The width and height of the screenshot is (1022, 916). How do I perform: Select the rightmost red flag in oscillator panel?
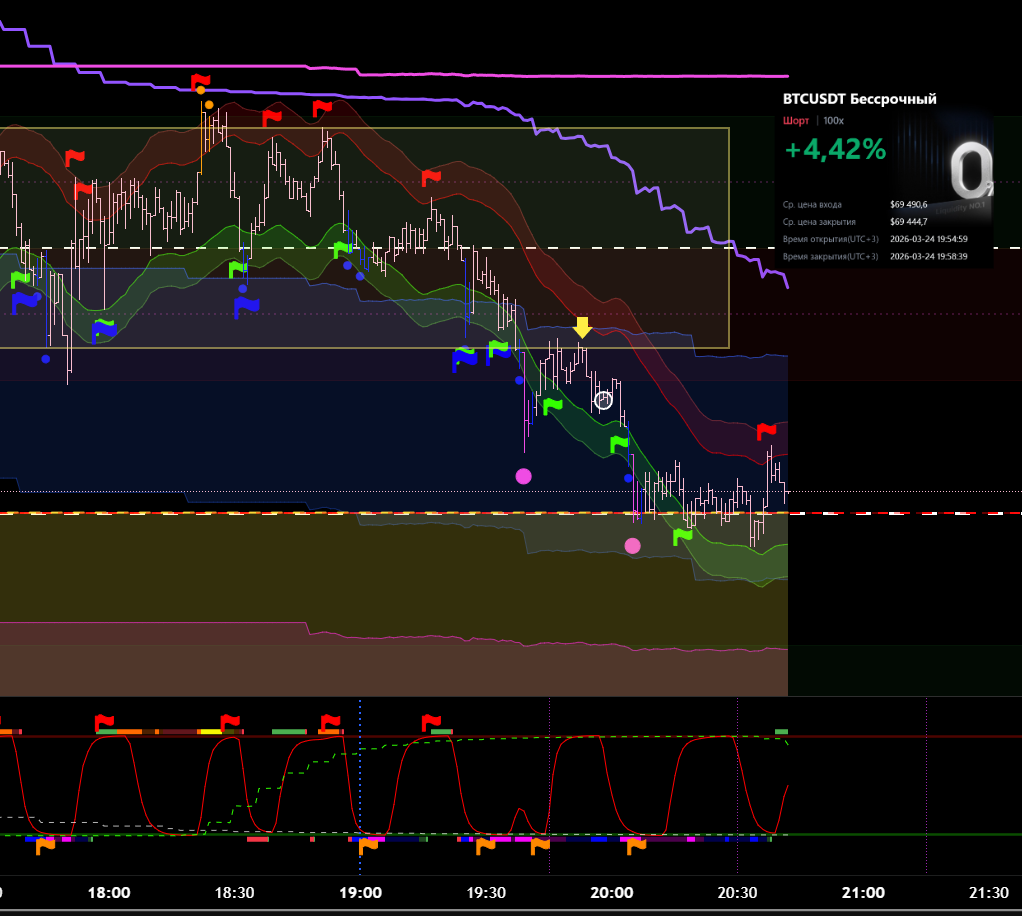(x=431, y=722)
